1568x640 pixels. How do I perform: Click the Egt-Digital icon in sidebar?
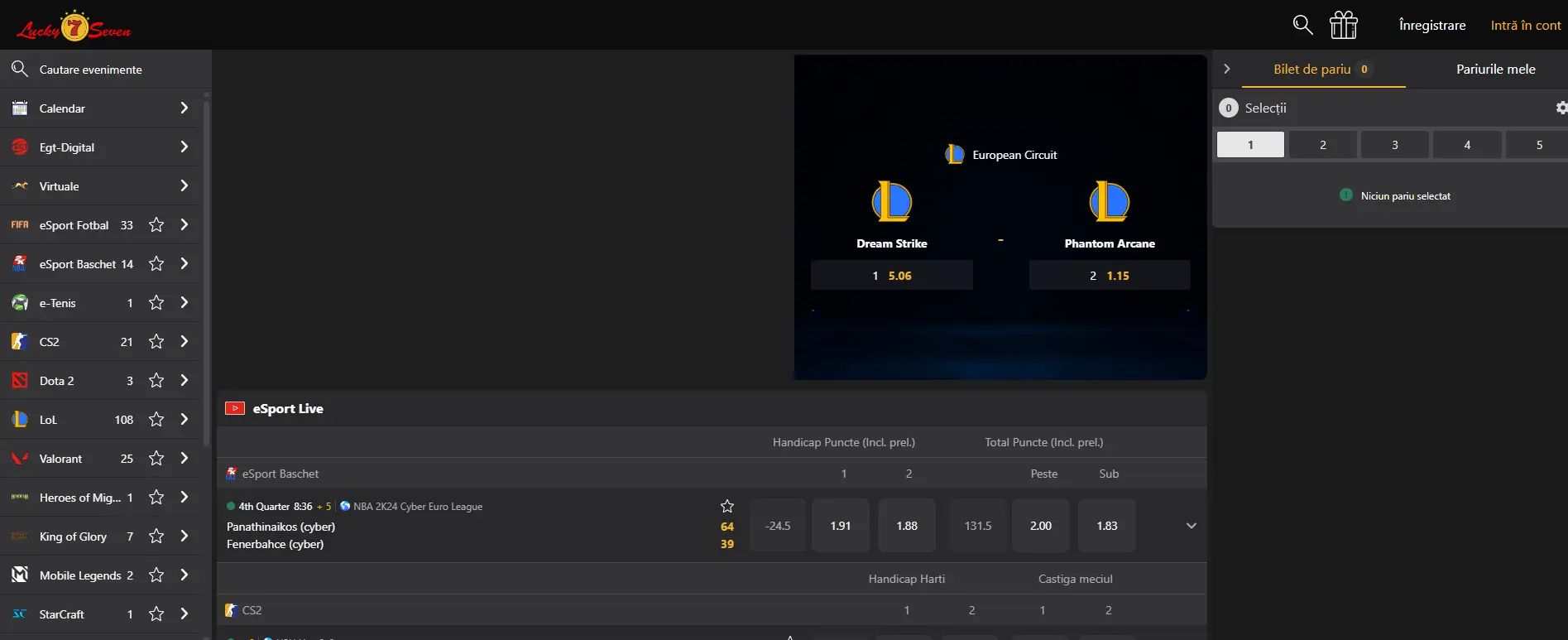pos(20,147)
